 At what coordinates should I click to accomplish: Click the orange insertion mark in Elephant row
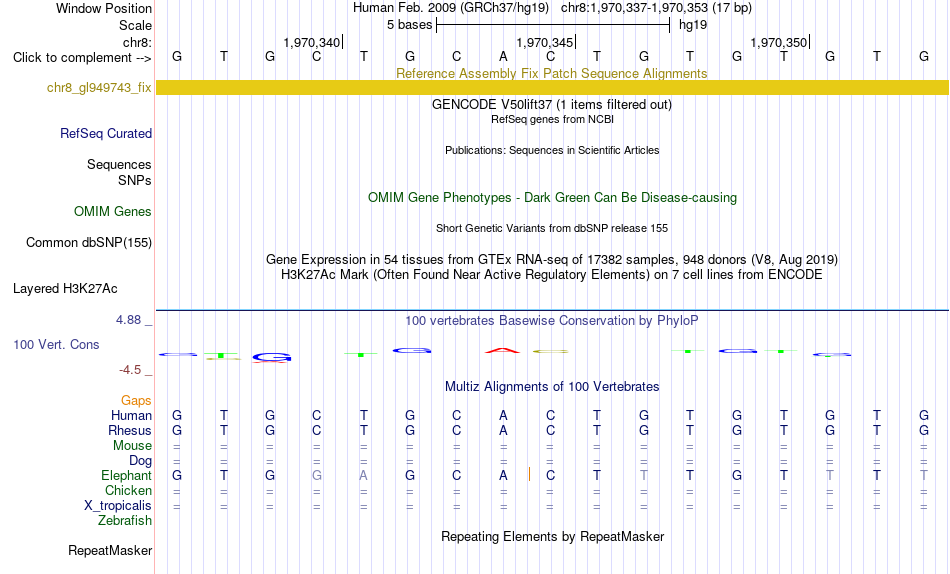529,475
